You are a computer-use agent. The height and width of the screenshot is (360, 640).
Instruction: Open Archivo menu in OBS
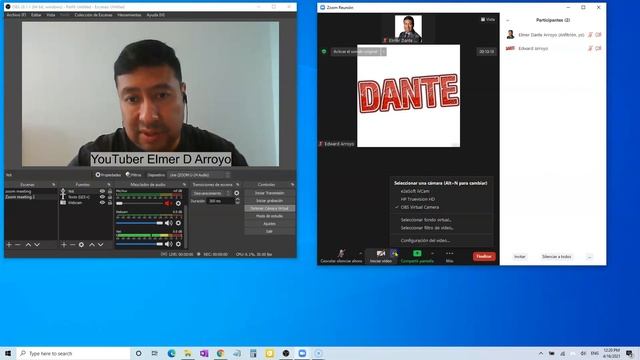point(16,15)
